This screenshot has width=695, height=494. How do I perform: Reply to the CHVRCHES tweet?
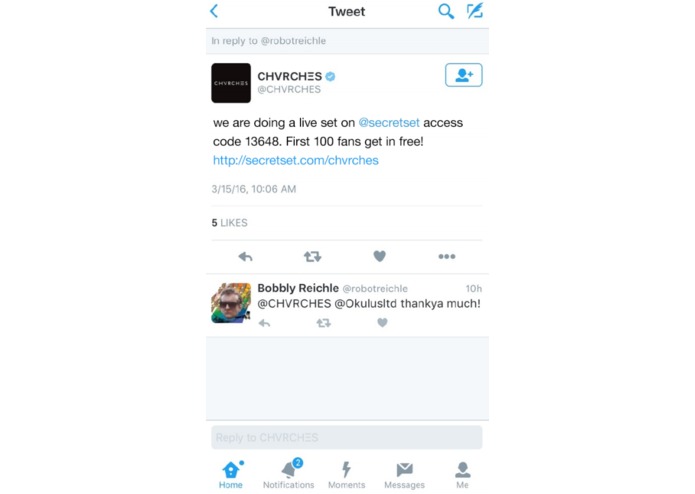(x=245, y=257)
